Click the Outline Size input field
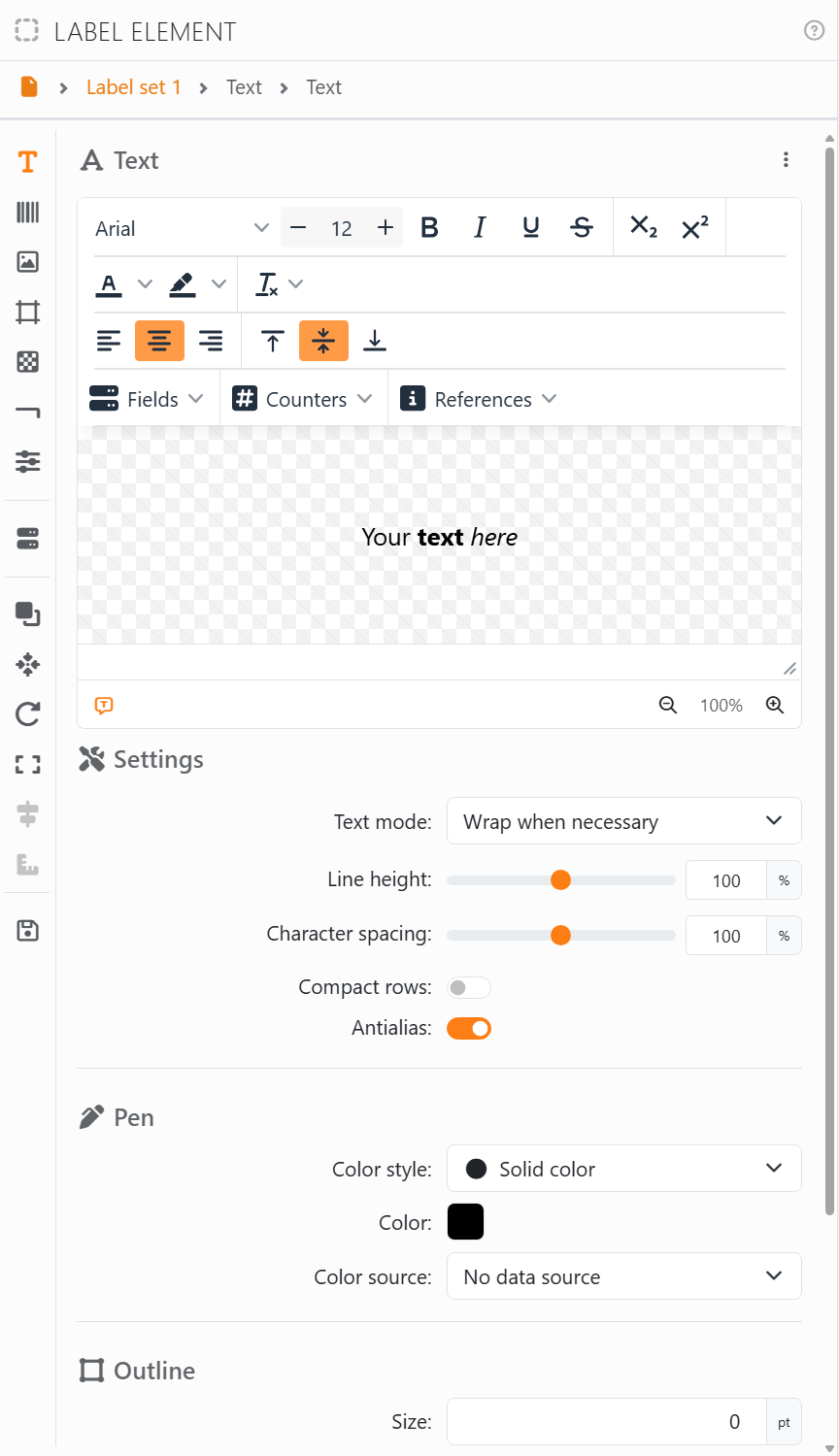Image resolution: width=839 pixels, height=1456 pixels. pyautogui.click(x=607, y=1422)
